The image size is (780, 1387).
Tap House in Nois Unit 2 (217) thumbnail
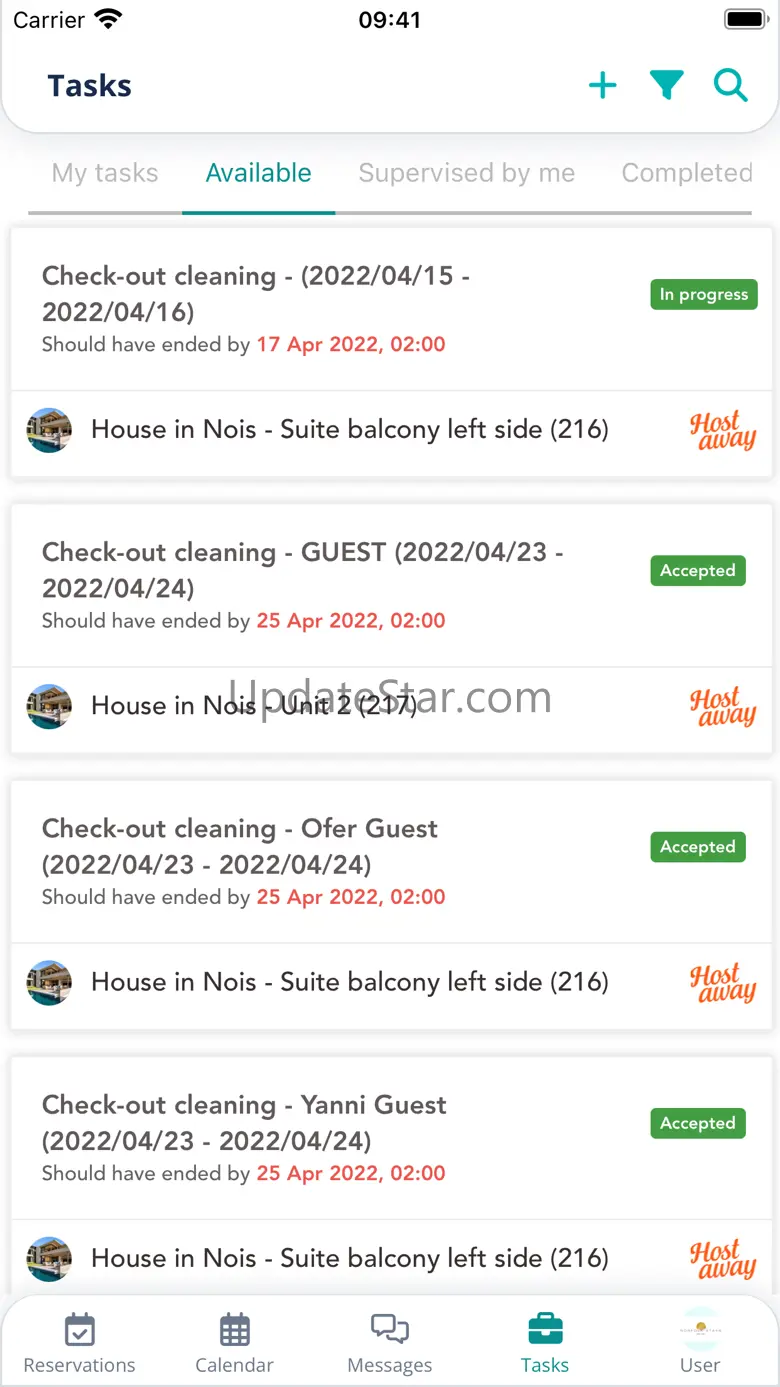point(49,706)
